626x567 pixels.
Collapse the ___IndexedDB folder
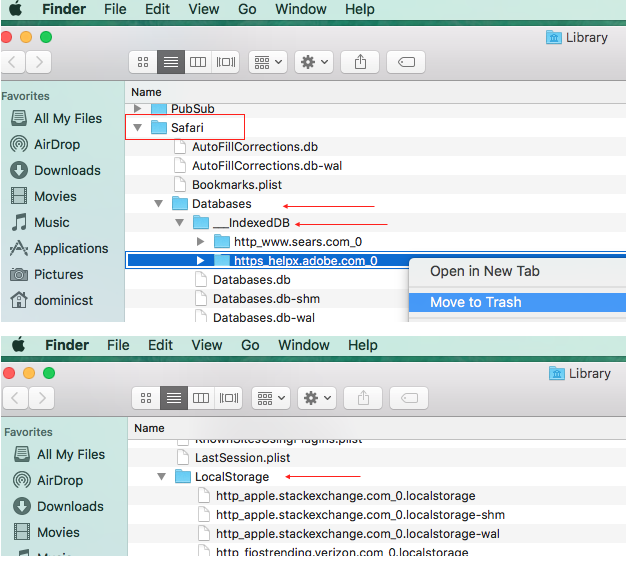click(179, 222)
